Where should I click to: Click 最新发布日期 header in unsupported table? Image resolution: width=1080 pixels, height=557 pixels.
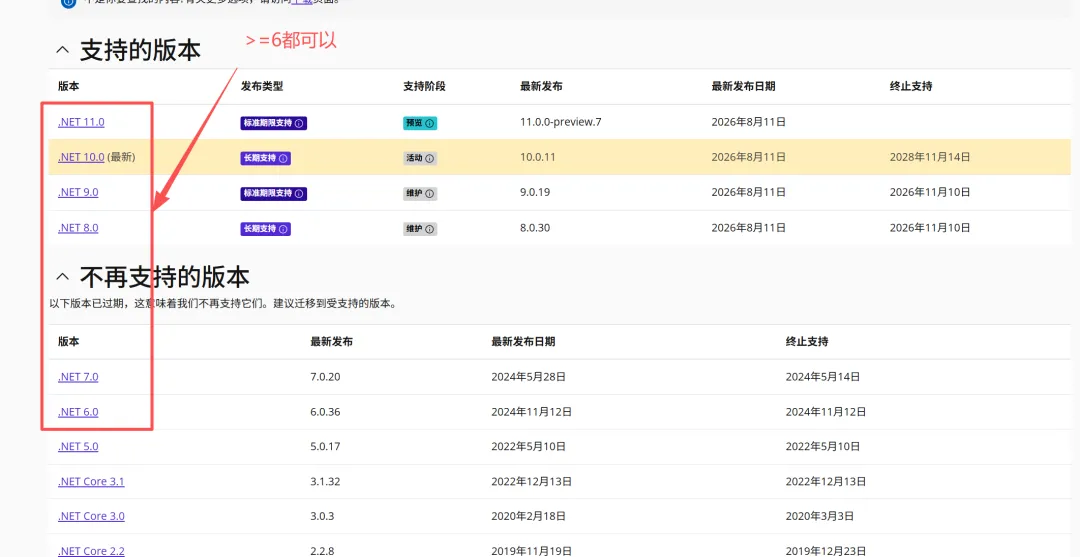click(x=523, y=341)
